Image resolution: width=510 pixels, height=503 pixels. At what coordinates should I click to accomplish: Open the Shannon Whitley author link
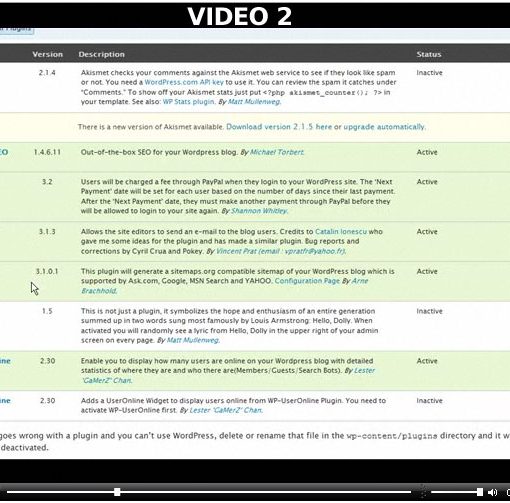[x=259, y=211]
